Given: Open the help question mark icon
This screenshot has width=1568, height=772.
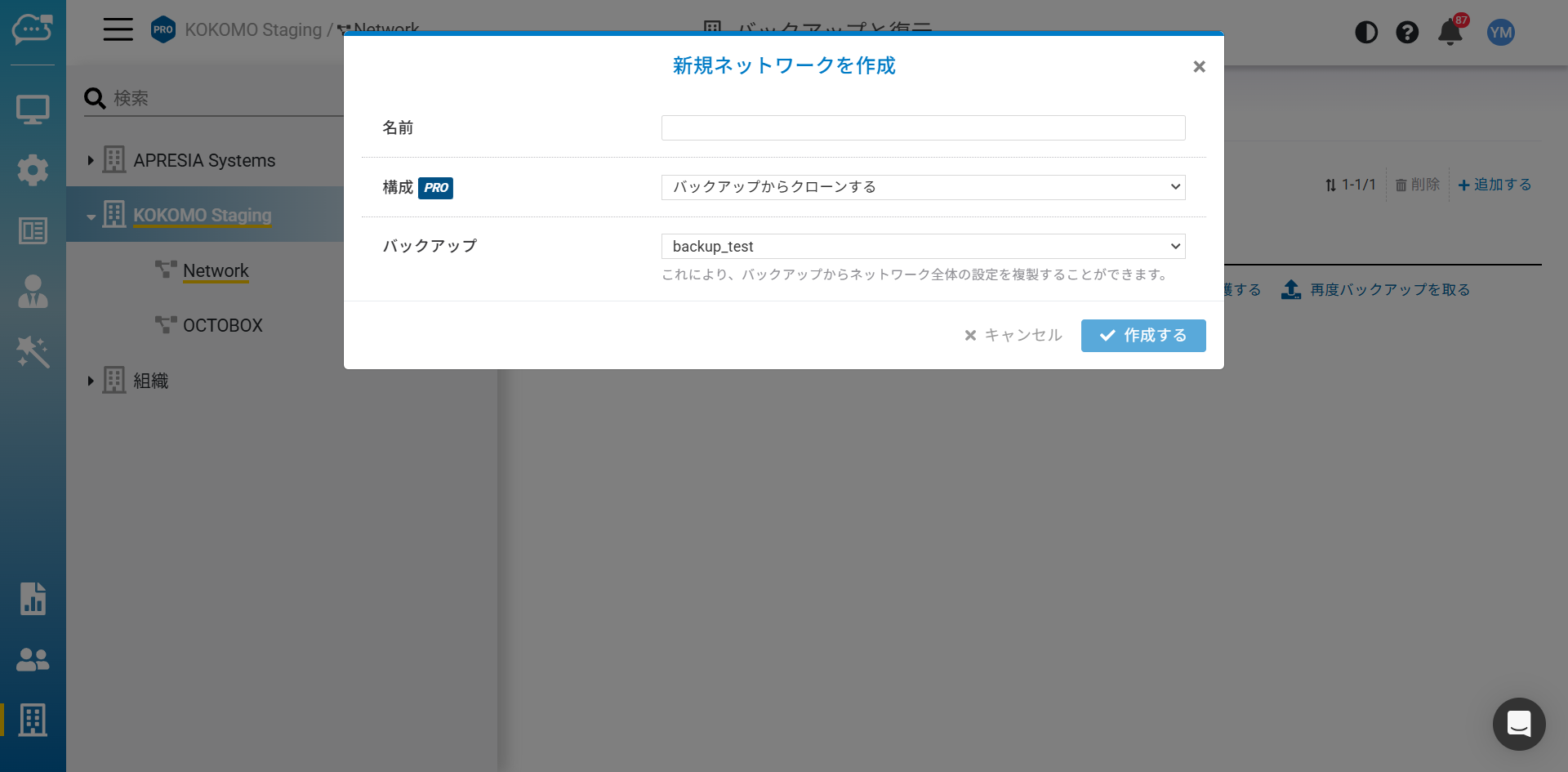Looking at the screenshot, I should pos(1407,33).
